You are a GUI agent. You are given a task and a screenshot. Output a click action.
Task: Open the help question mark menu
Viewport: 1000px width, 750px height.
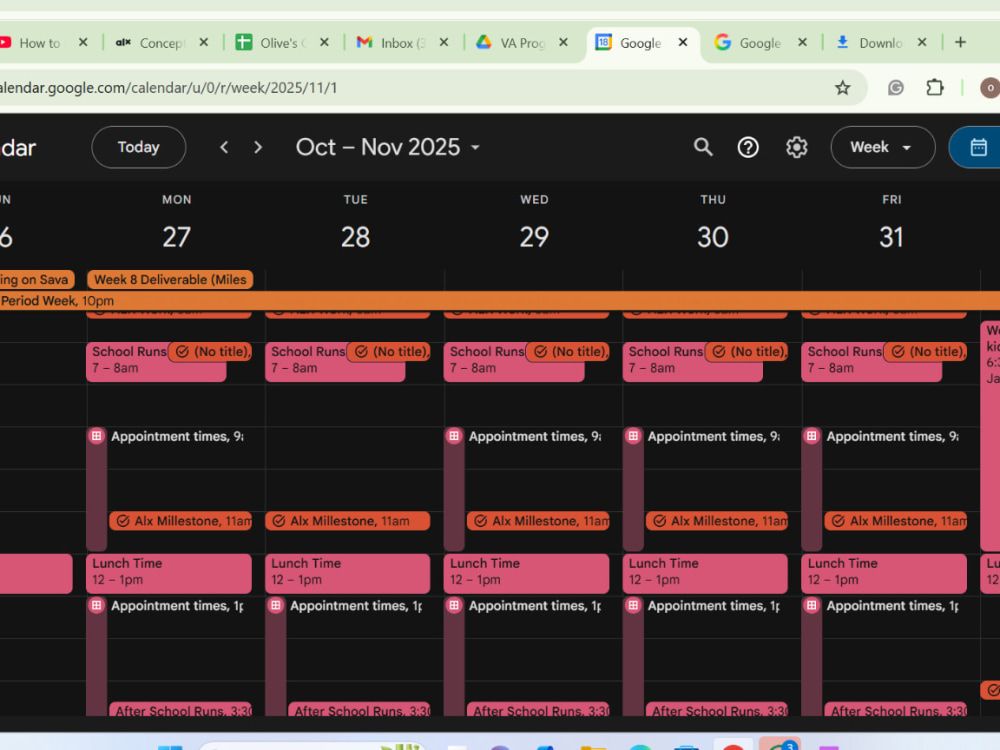pyautogui.click(x=748, y=147)
